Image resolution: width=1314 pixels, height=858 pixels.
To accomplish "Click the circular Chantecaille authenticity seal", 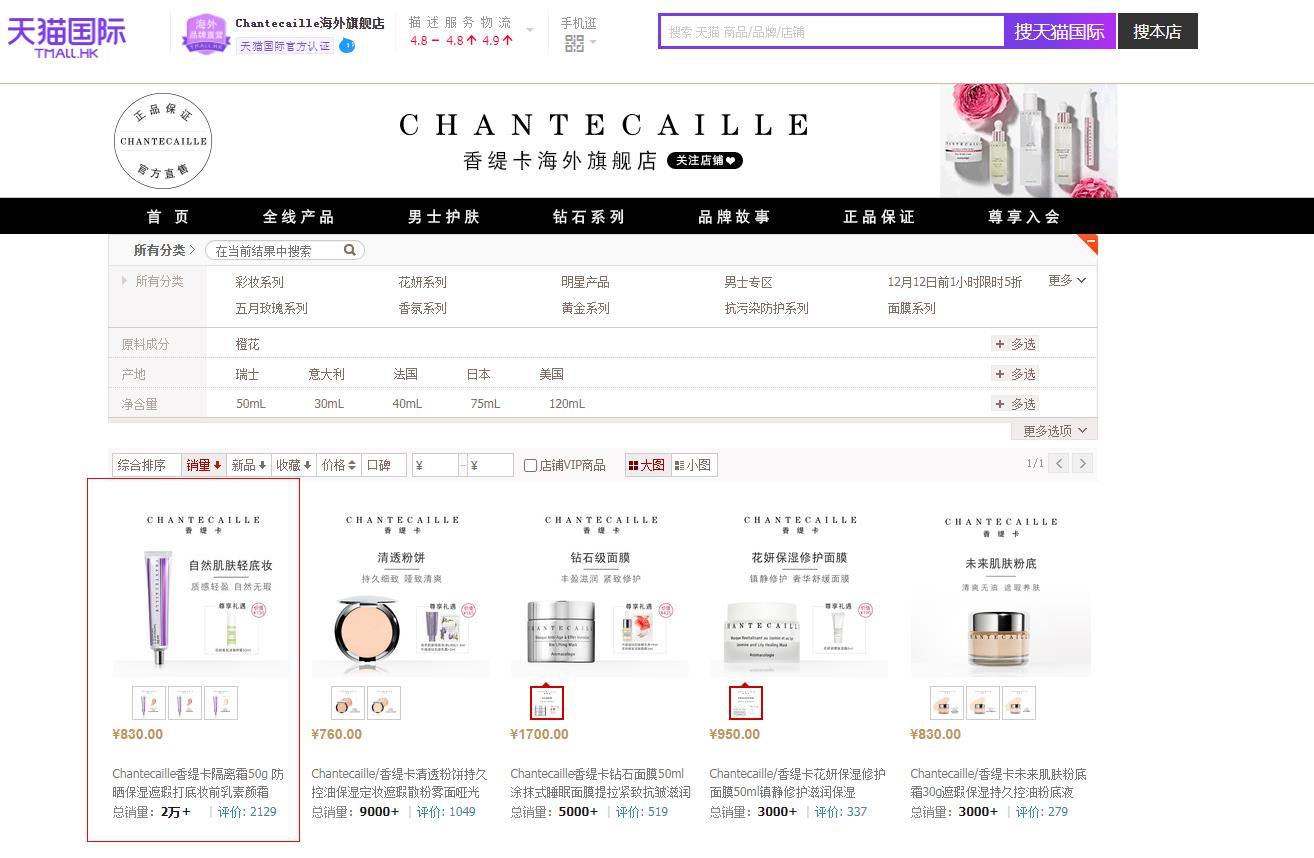I will tap(163, 141).
